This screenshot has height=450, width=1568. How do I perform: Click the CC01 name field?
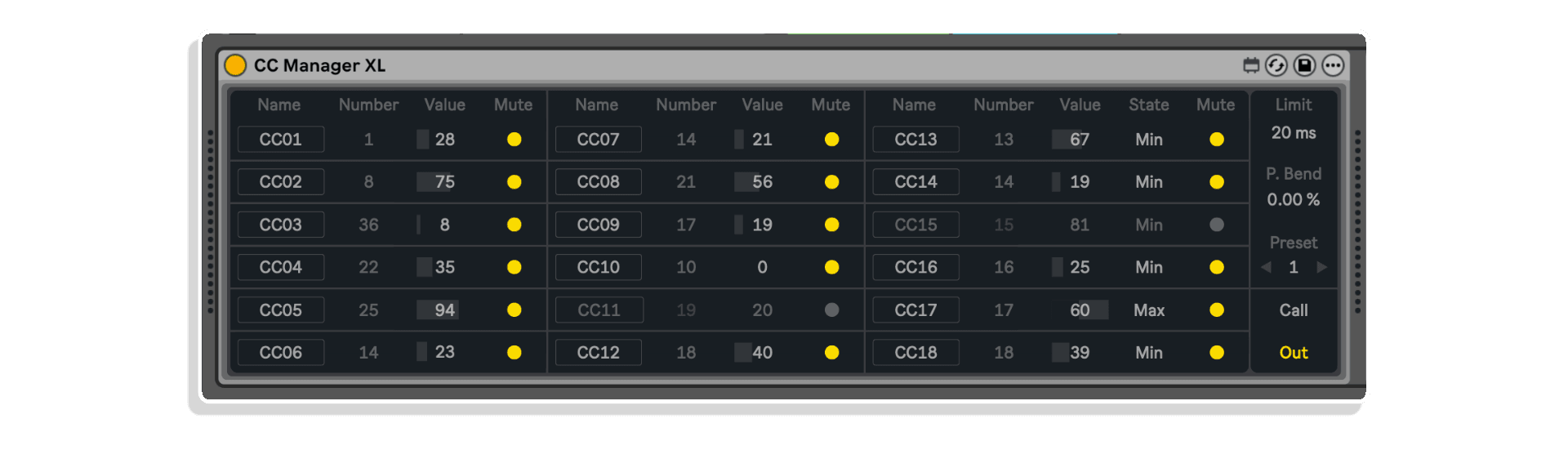[x=281, y=140]
